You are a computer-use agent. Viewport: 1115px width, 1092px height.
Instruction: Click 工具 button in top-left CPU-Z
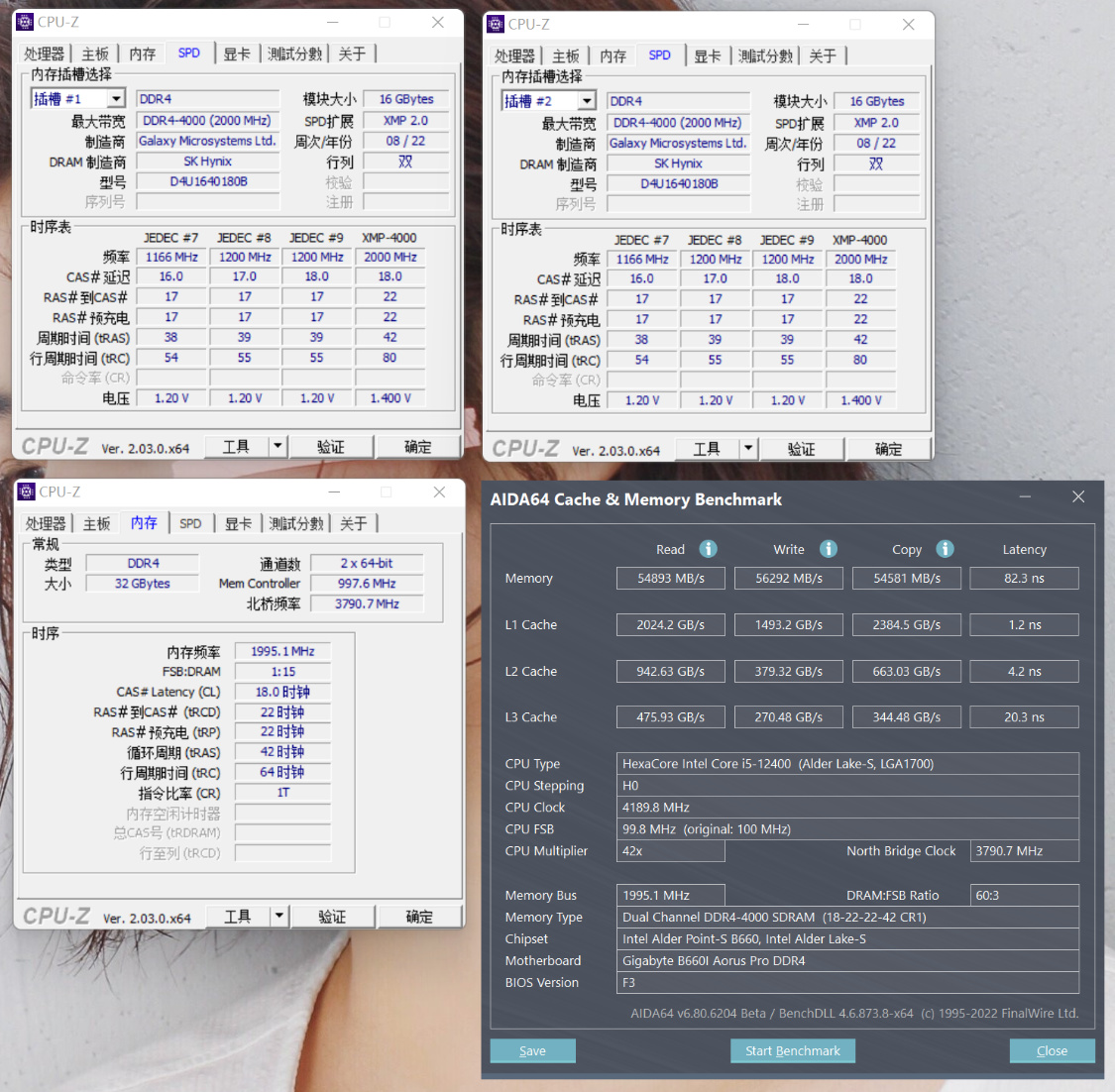[237, 447]
